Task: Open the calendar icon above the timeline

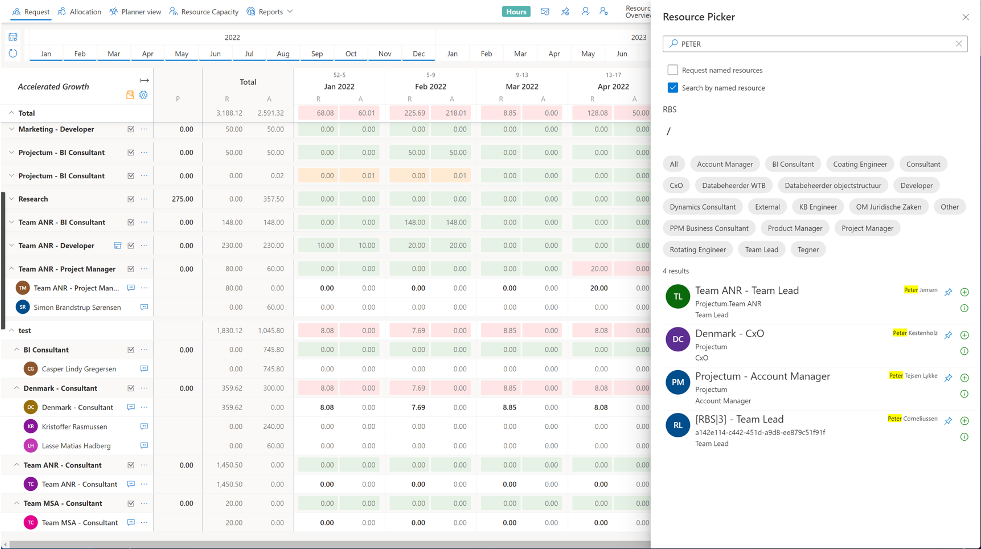Action: (13, 37)
